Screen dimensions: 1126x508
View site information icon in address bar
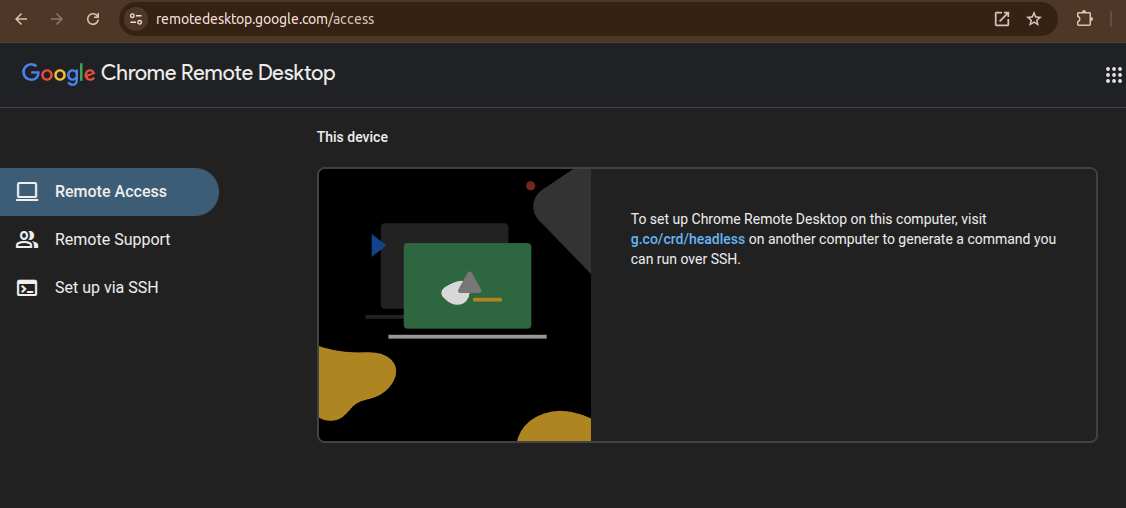pos(136,19)
